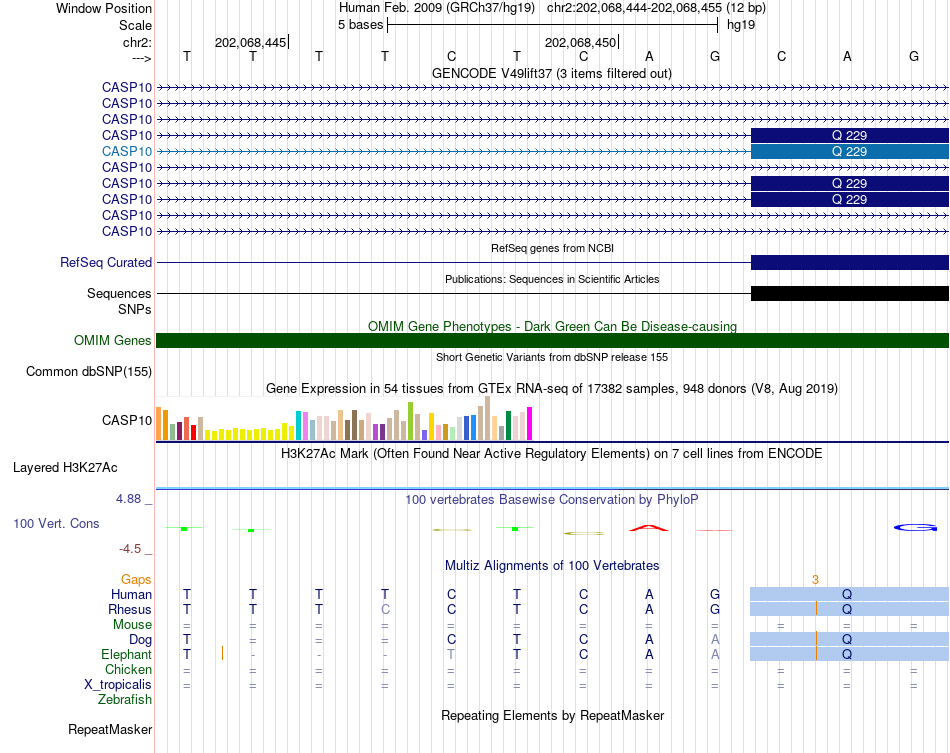Open the RefSeq Curated track label
Image resolution: width=950 pixels, height=753 pixels.
(106, 262)
